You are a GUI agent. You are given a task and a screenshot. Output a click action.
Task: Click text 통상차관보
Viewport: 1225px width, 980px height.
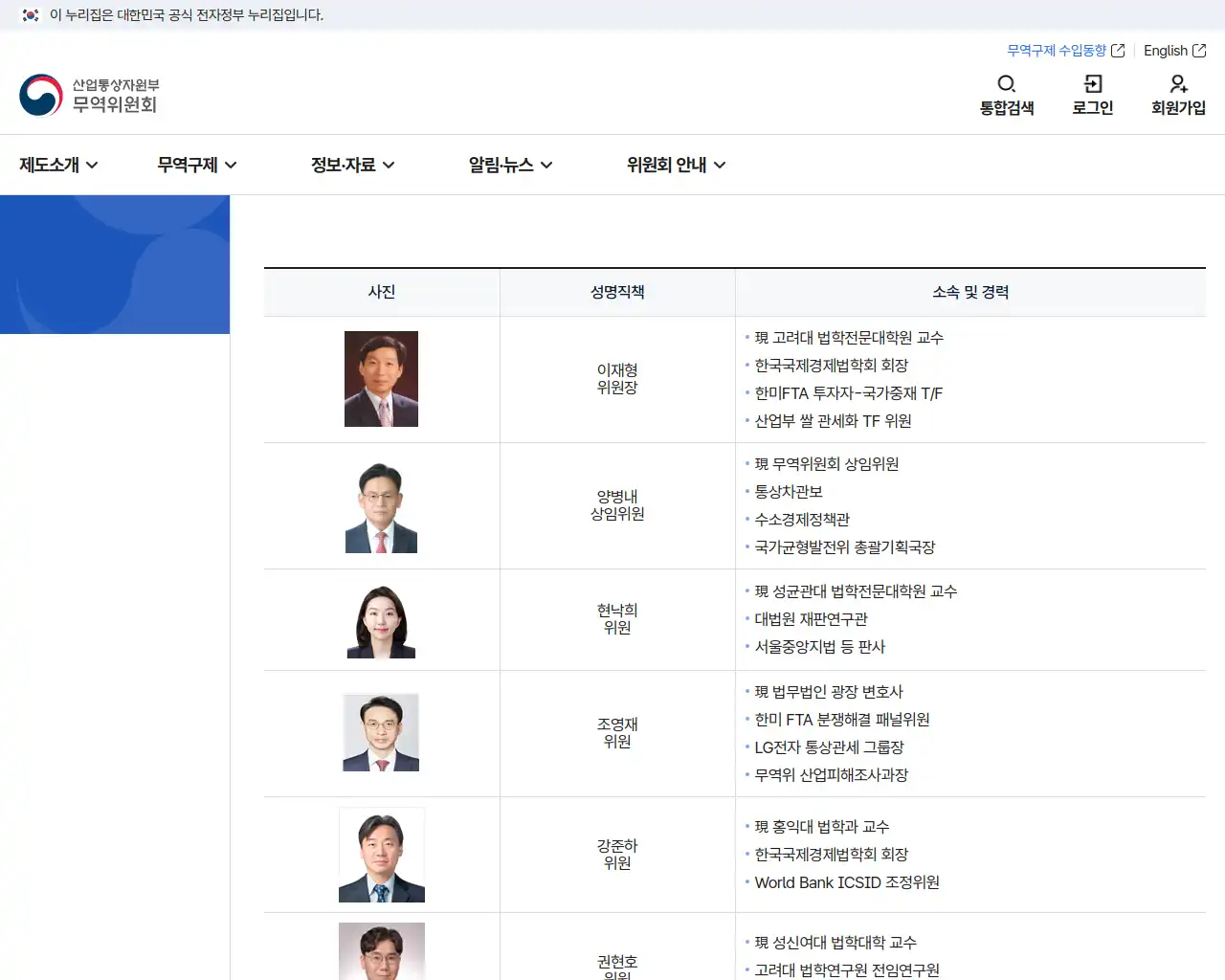[789, 492]
